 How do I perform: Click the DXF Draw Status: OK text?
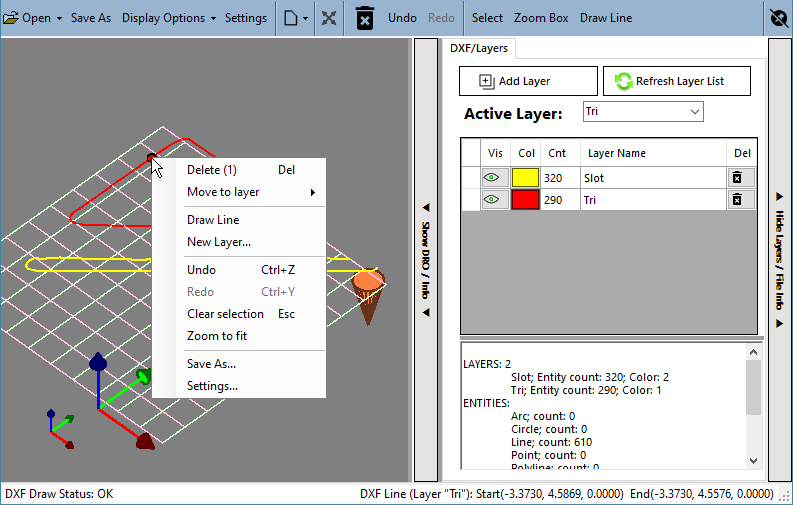tap(59, 494)
